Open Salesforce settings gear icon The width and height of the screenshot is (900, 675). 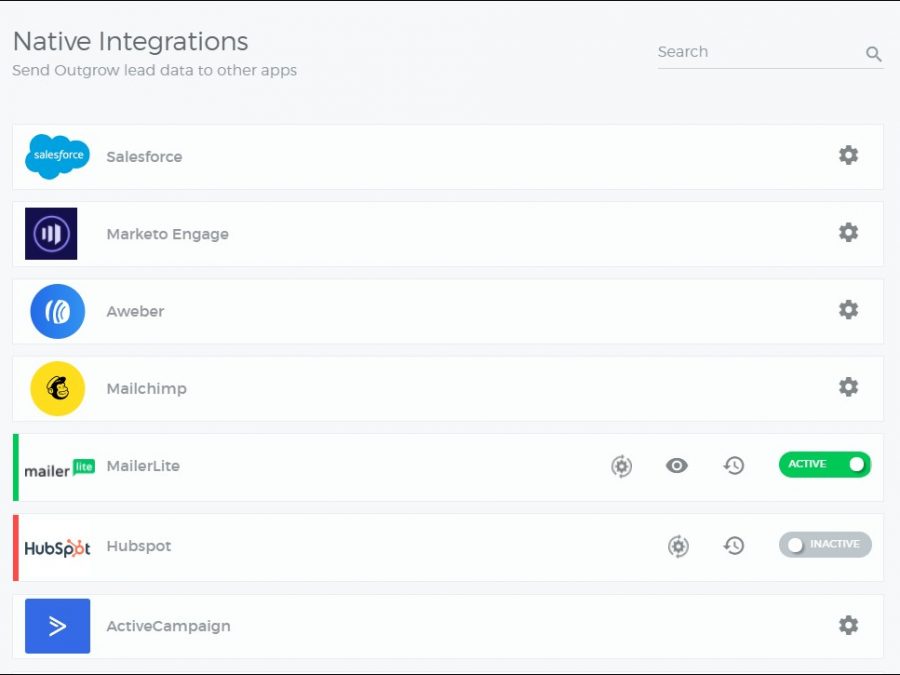tap(848, 155)
